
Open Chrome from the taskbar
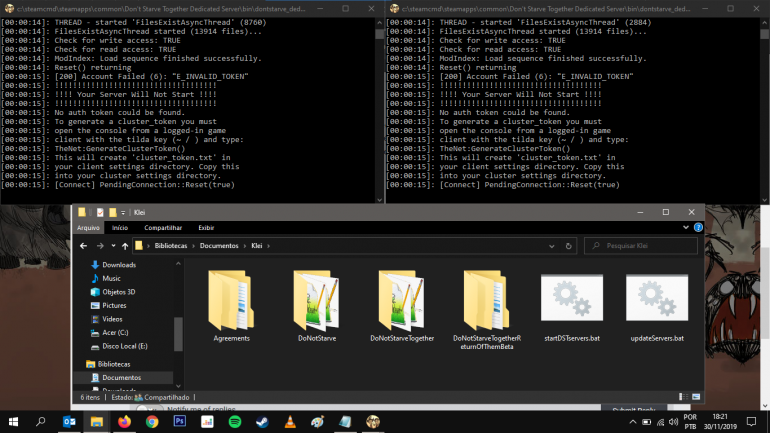click(x=152, y=422)
